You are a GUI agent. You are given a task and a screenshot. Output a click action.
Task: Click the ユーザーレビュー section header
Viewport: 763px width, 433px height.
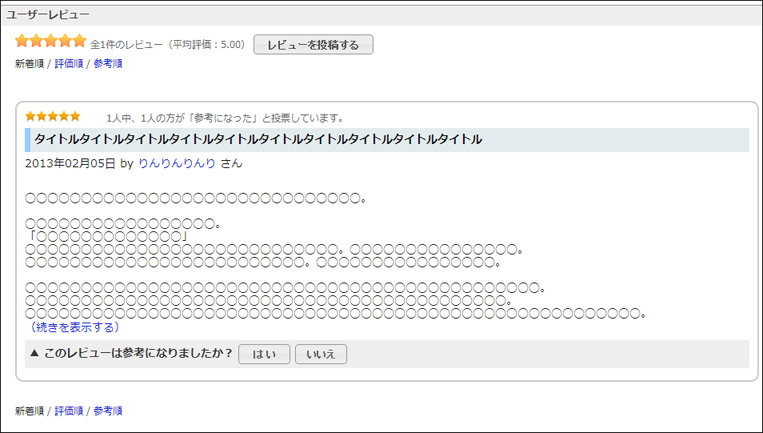pos(48,14)
